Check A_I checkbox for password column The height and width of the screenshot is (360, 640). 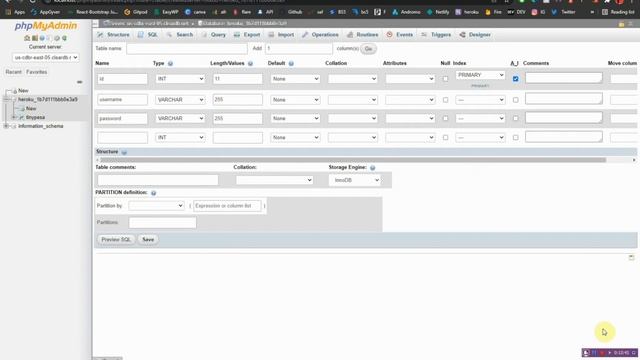tap(516, 118)
